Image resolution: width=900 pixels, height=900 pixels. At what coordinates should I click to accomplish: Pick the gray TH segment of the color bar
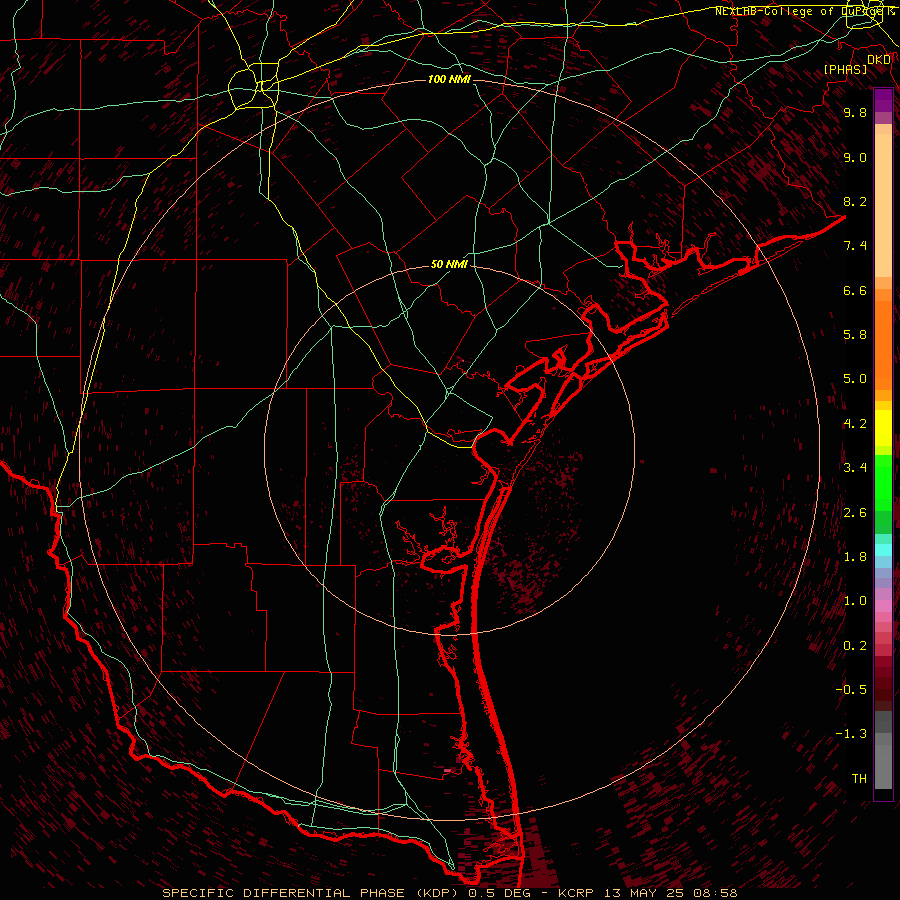(x=883, y=766)
